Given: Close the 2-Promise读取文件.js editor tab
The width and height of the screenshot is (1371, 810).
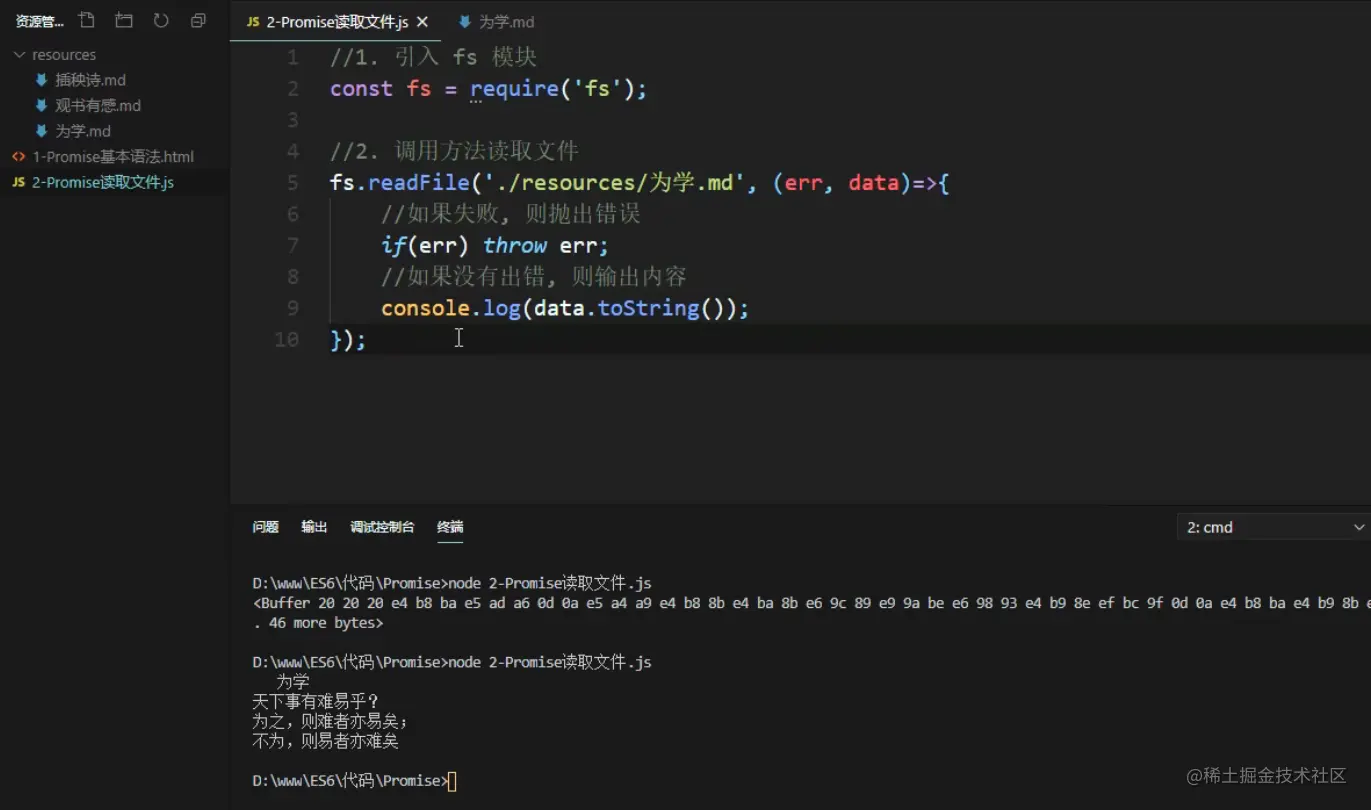Looking at the screenshot, I should [x=422, y=21].
